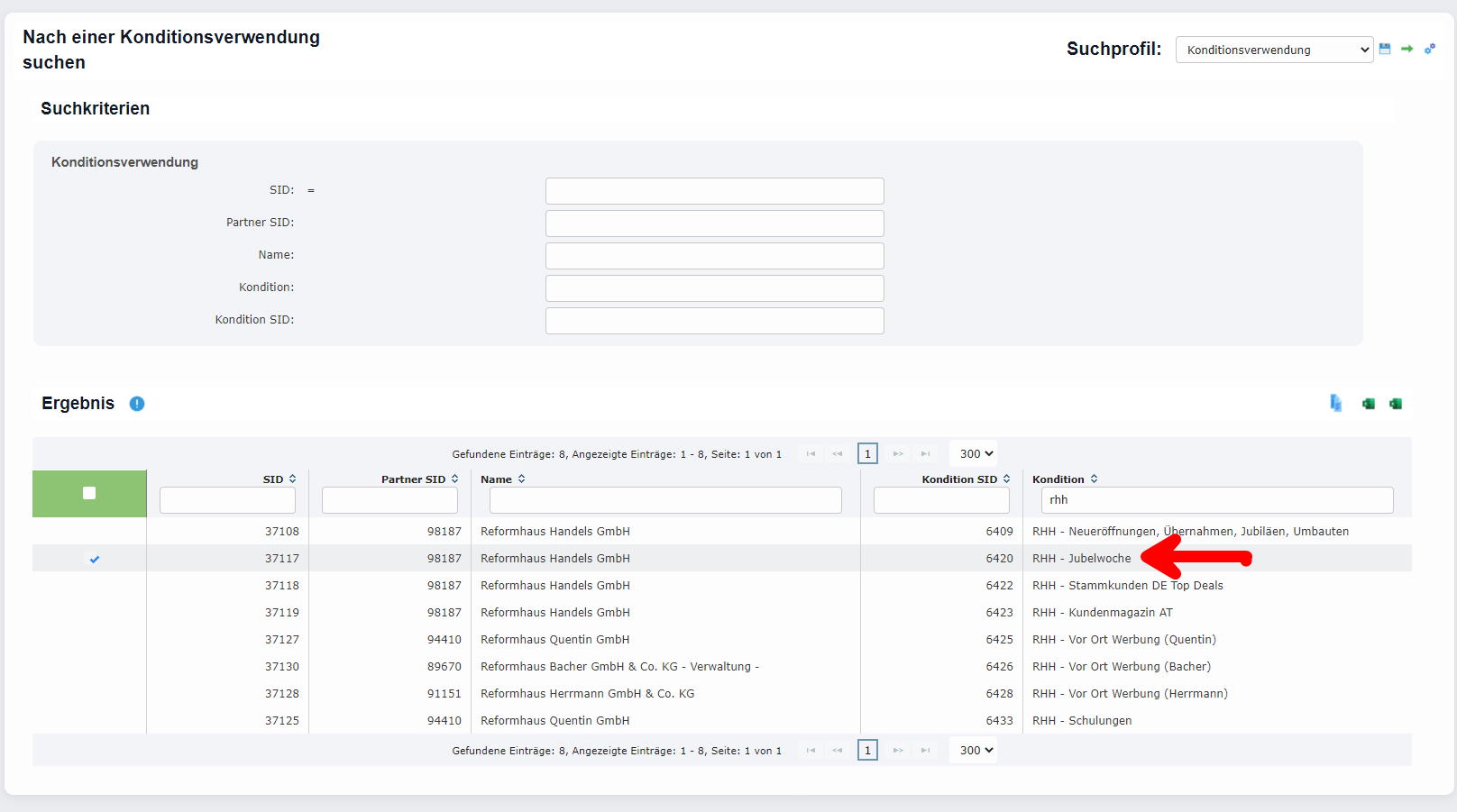Click the Kondition filter field containing rhh
Viewport: 1457px width, 812px height.
[x=1216, y=500]
